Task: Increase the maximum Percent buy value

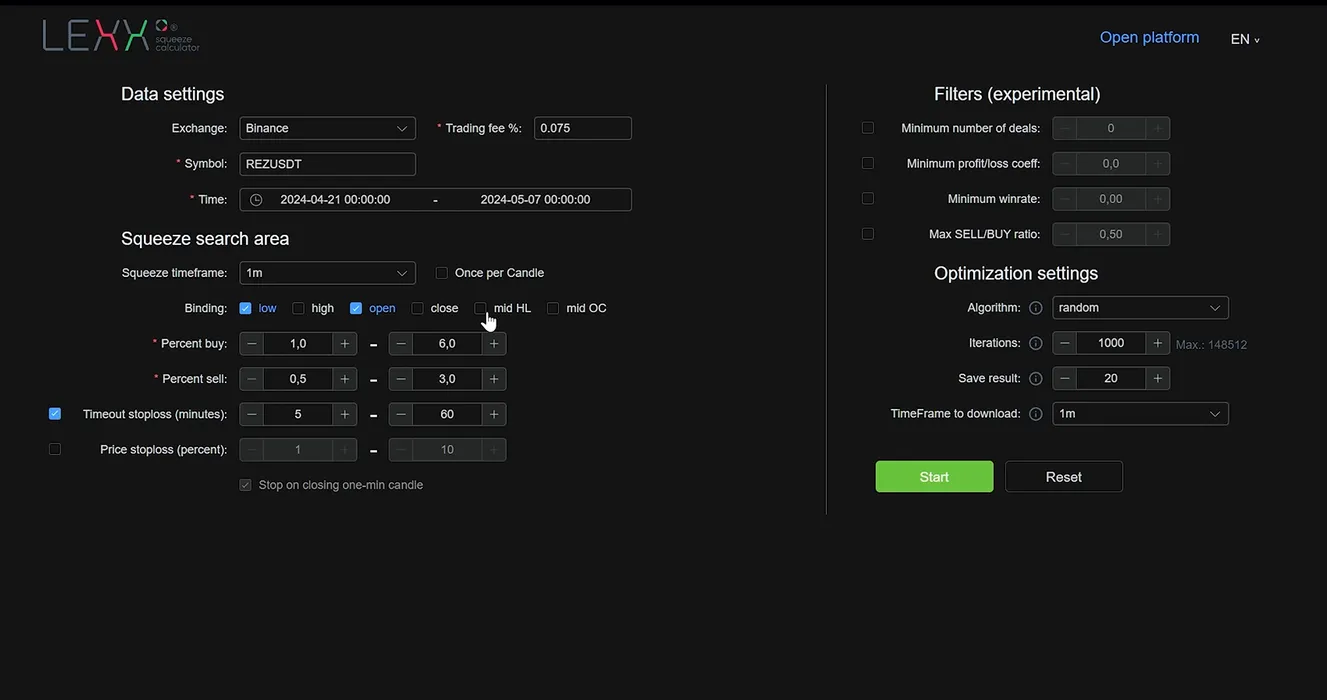Action: pyautogui.click(x=494, y=344)
